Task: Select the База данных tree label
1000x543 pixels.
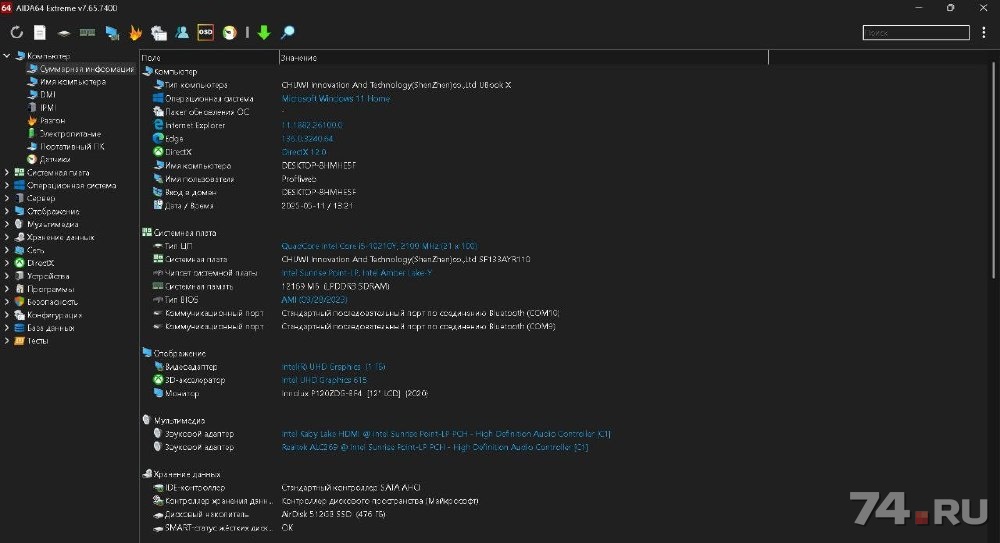Action: 50,327
